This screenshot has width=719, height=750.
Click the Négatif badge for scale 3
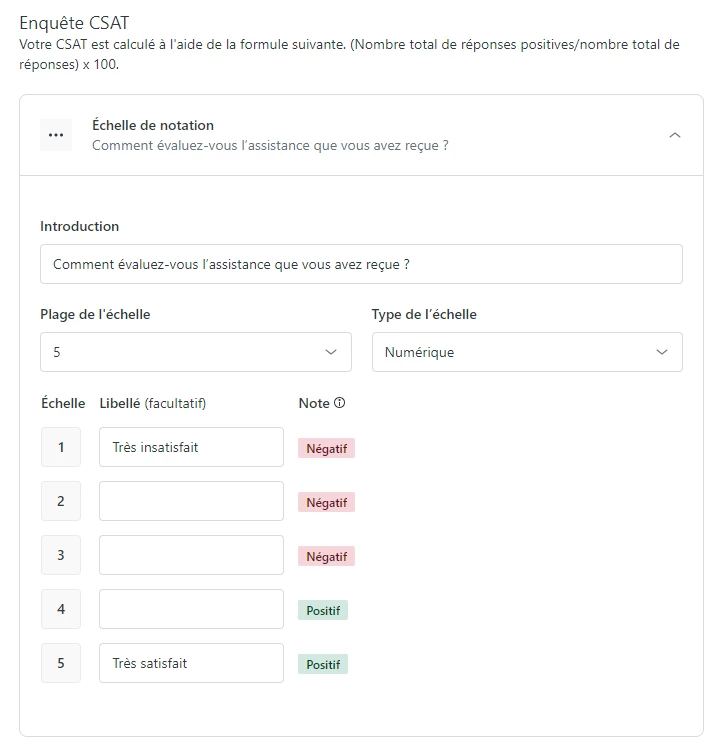point(326,556)
